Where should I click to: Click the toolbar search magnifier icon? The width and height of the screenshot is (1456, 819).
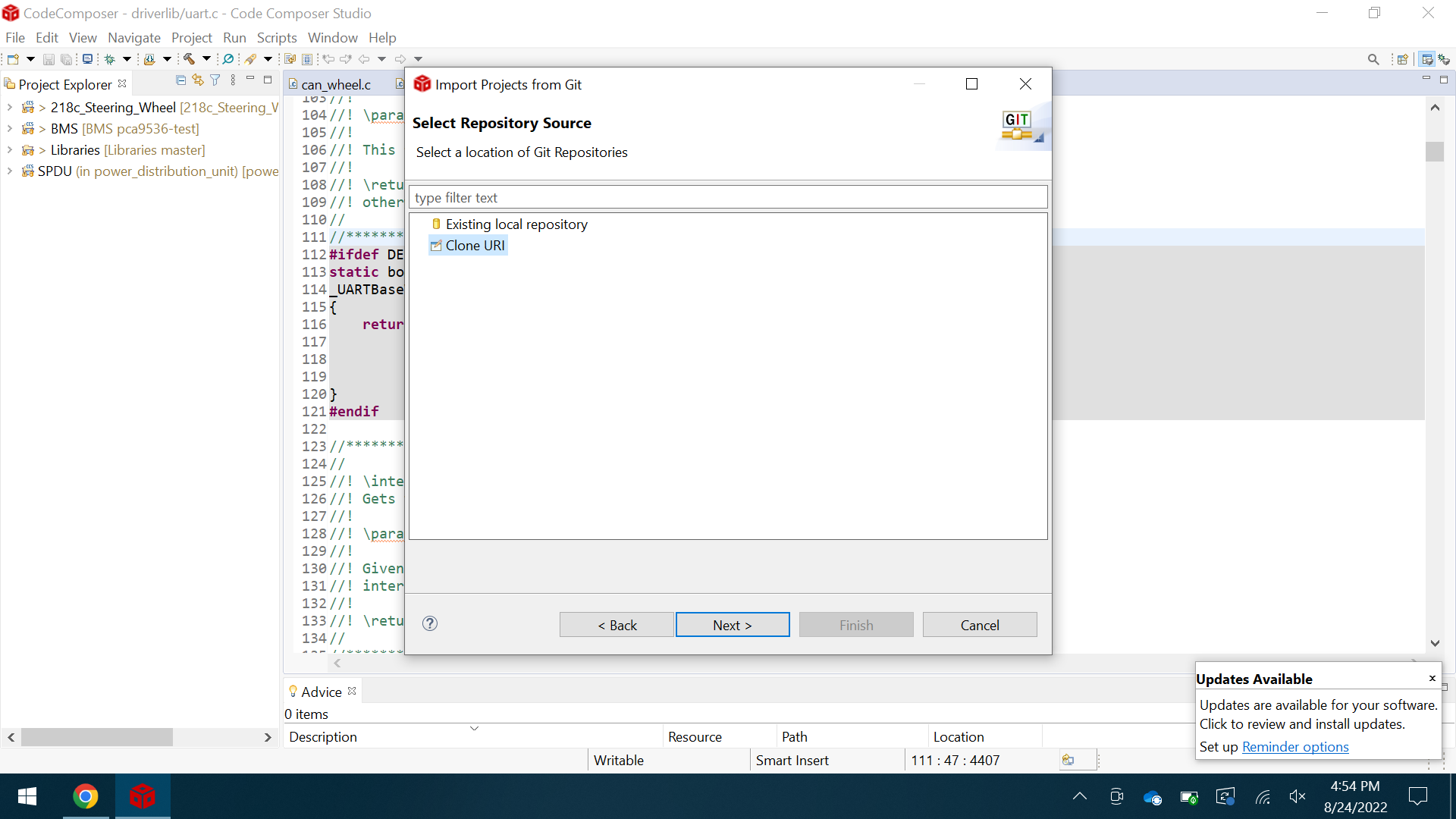pos(1373,59)
